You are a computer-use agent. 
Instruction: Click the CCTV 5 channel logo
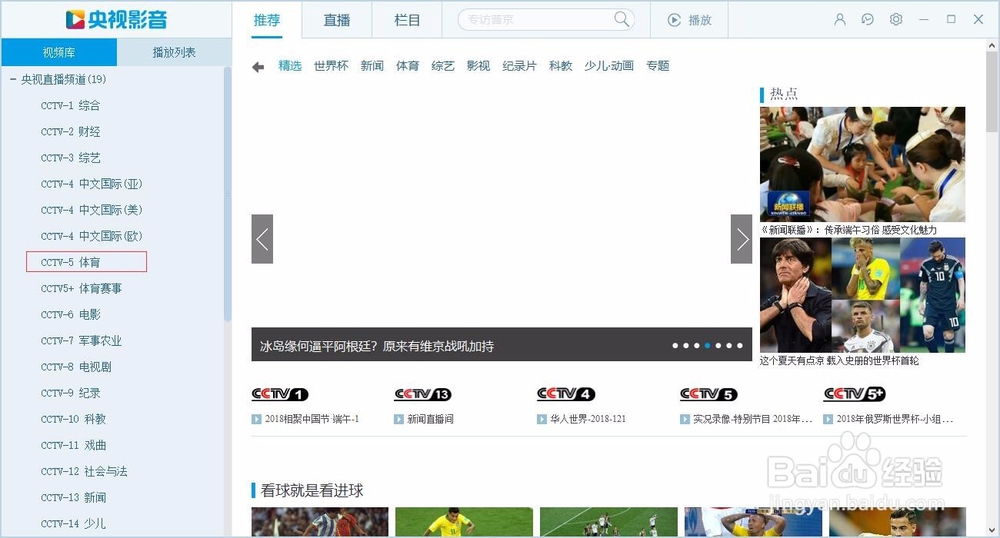point(709,394)
